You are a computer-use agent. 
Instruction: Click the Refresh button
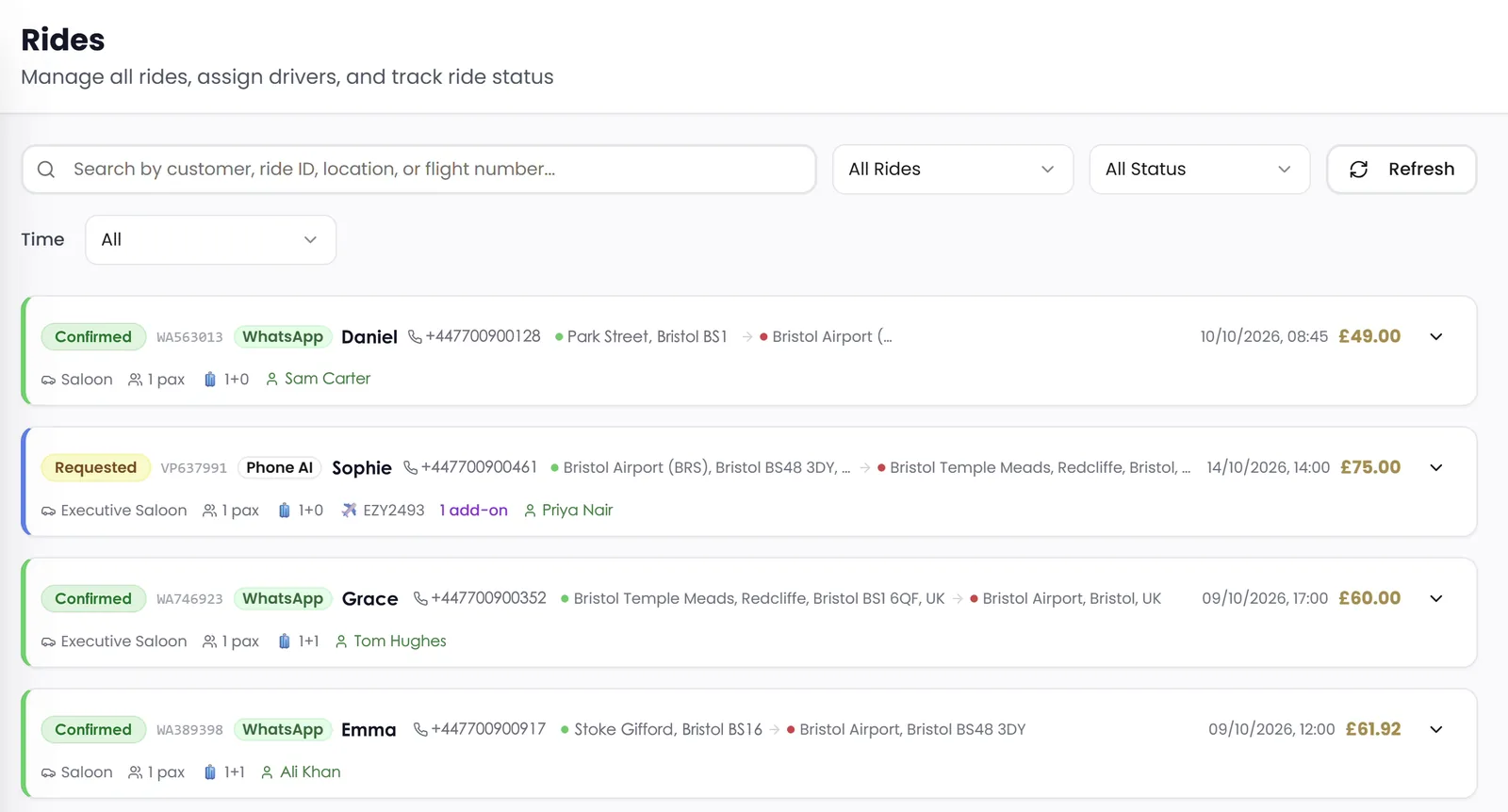(1401, 170)
